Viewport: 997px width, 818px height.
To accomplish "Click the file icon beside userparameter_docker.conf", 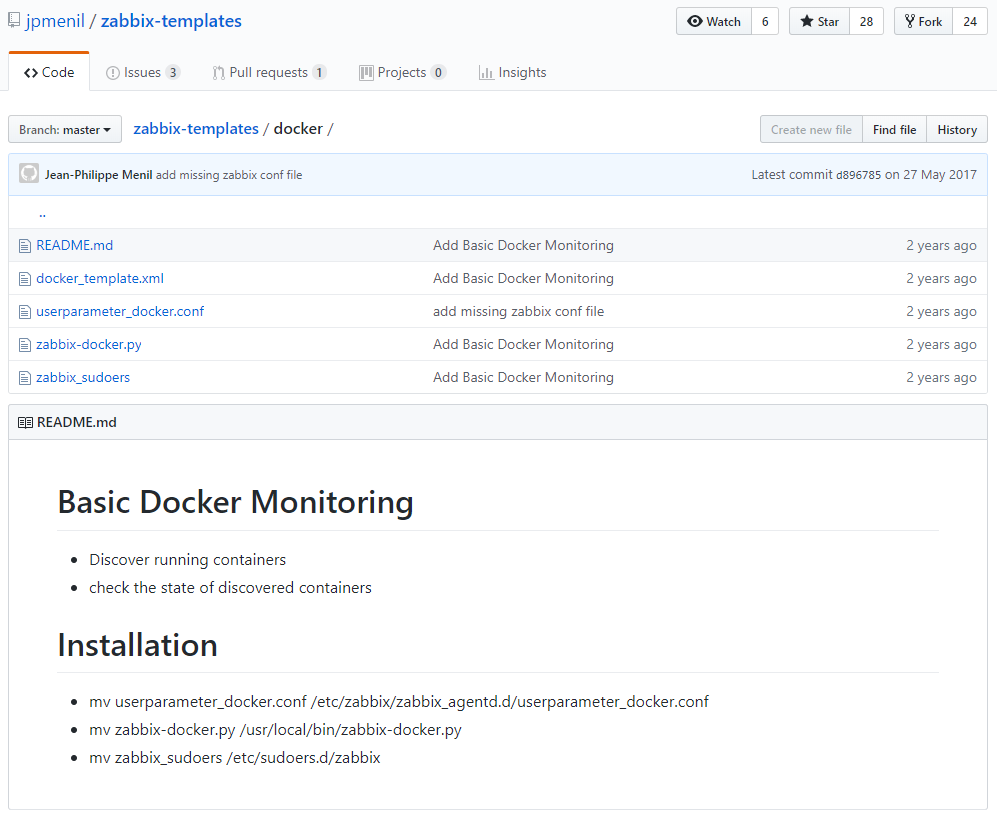I will click(x=26, y=312).
